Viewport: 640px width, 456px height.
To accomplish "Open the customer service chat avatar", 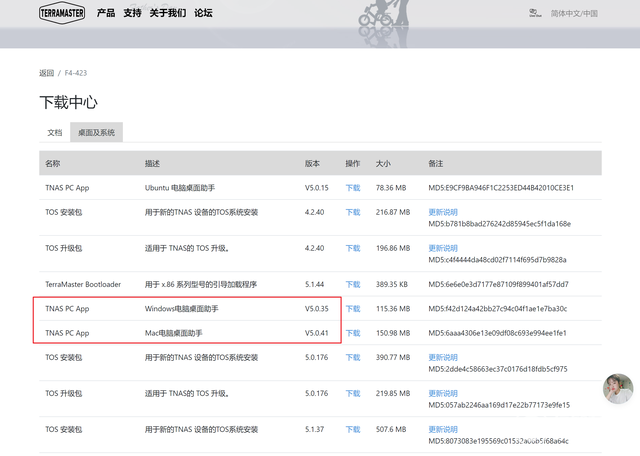I will point(618,389).
